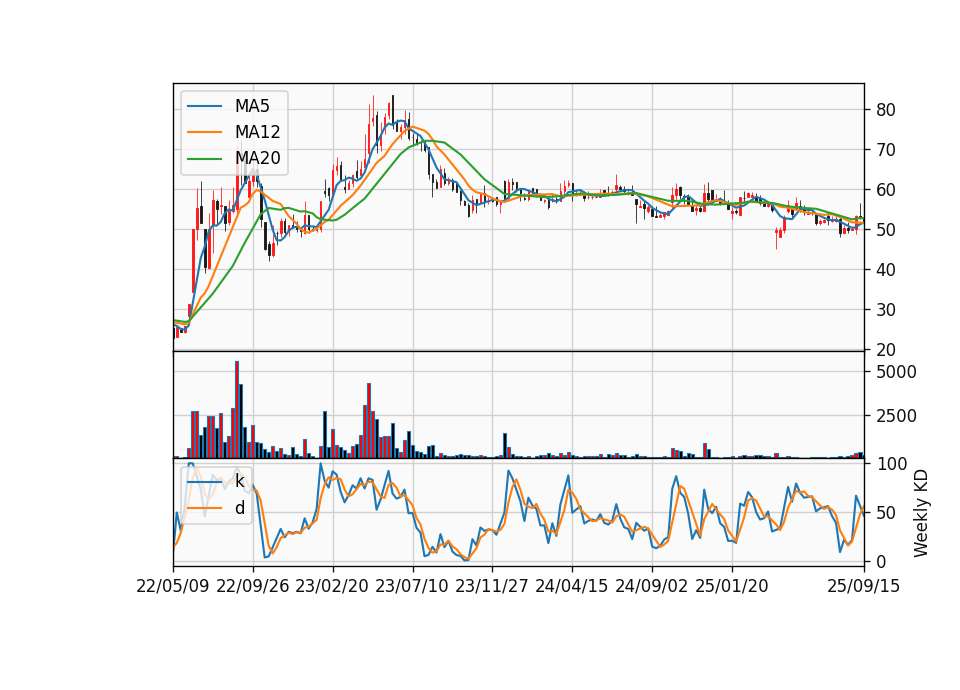Viewport: 960px width, 690px height.
Task: Click the 23/02/20 date tick label
Action: (x=332, y=587)
